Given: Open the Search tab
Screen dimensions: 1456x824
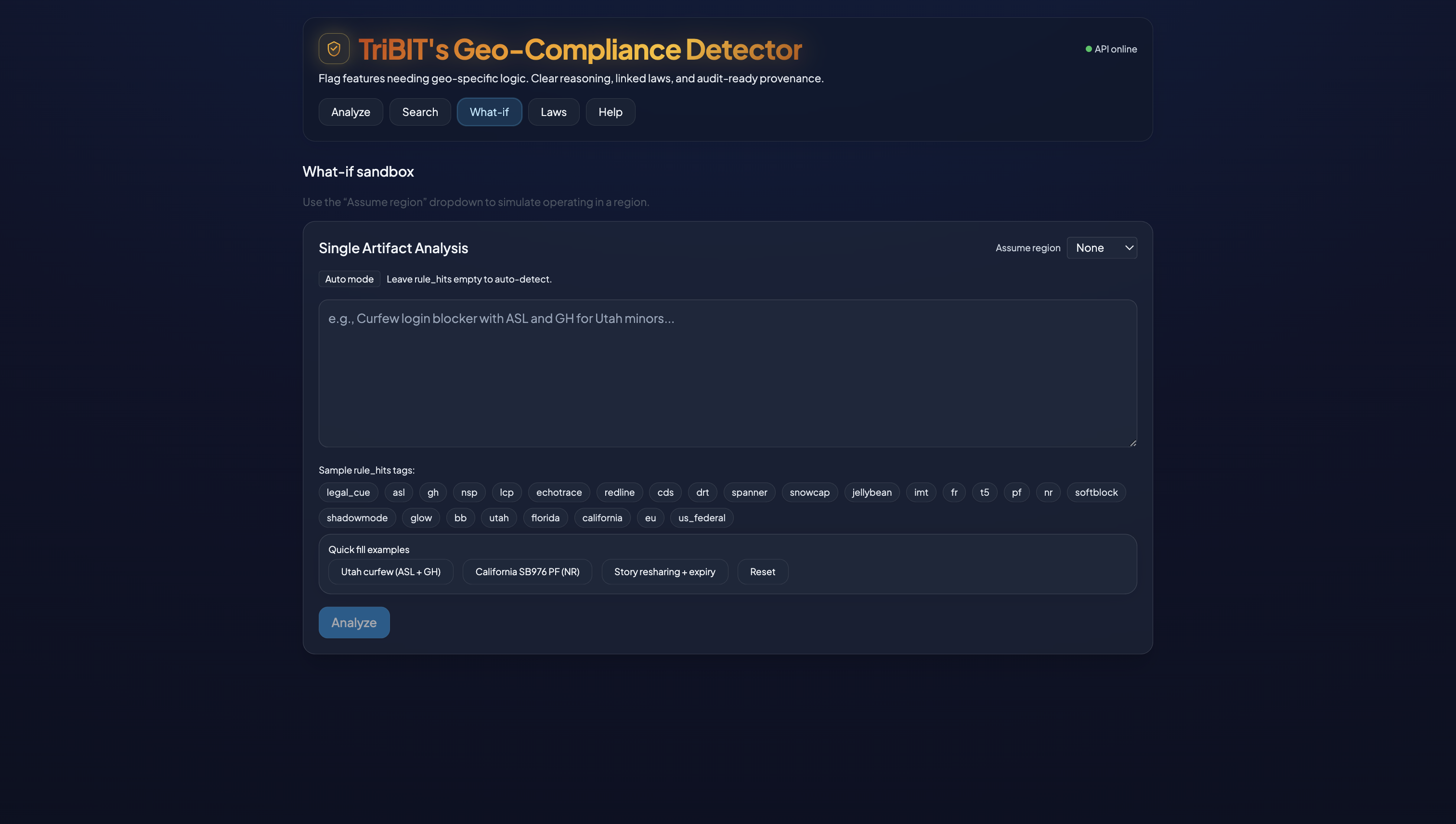Looking at the screenshot, I should tap(419, 112).
